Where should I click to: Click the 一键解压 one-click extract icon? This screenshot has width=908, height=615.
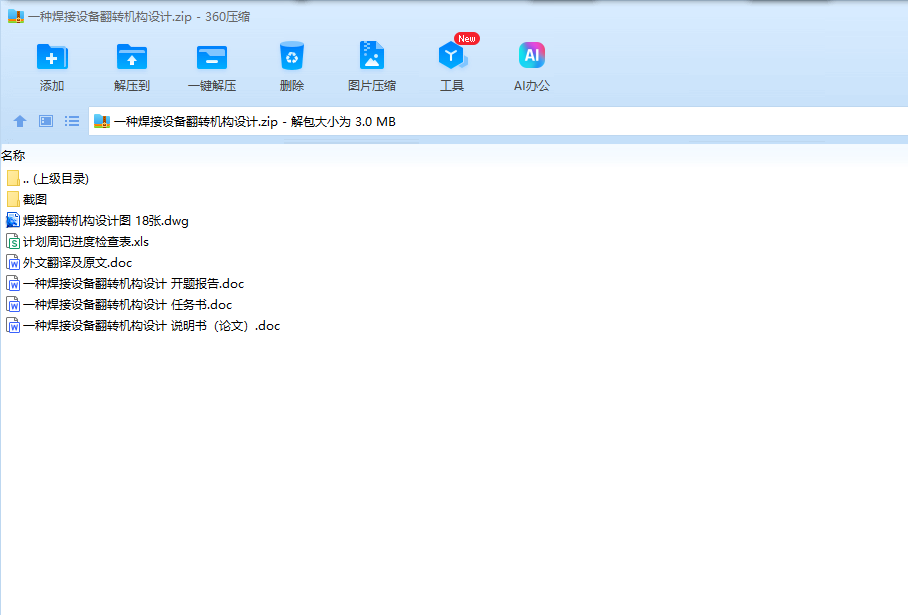pyautogui.click(x=212, y=57)
